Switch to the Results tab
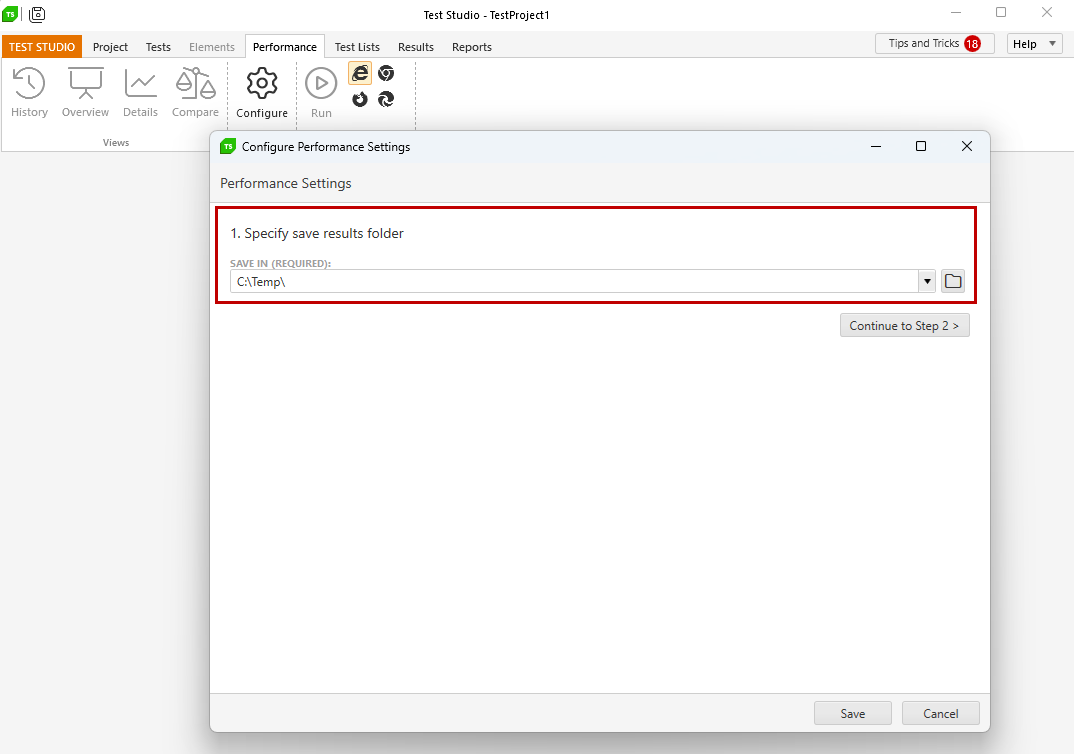 [416, 47]
